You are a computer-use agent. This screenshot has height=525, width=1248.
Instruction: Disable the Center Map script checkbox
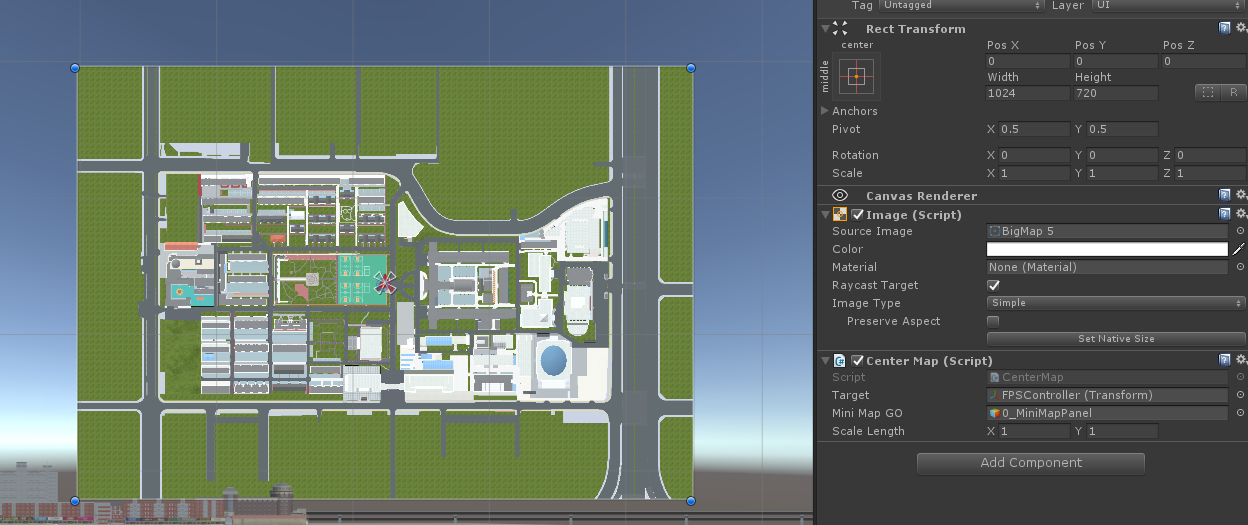pos(857,360)
